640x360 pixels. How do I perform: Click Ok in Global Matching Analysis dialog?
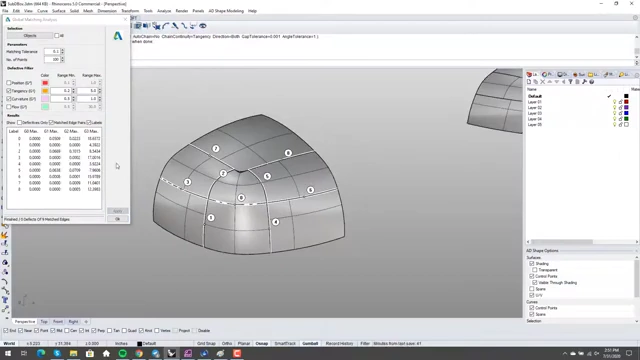118,219
